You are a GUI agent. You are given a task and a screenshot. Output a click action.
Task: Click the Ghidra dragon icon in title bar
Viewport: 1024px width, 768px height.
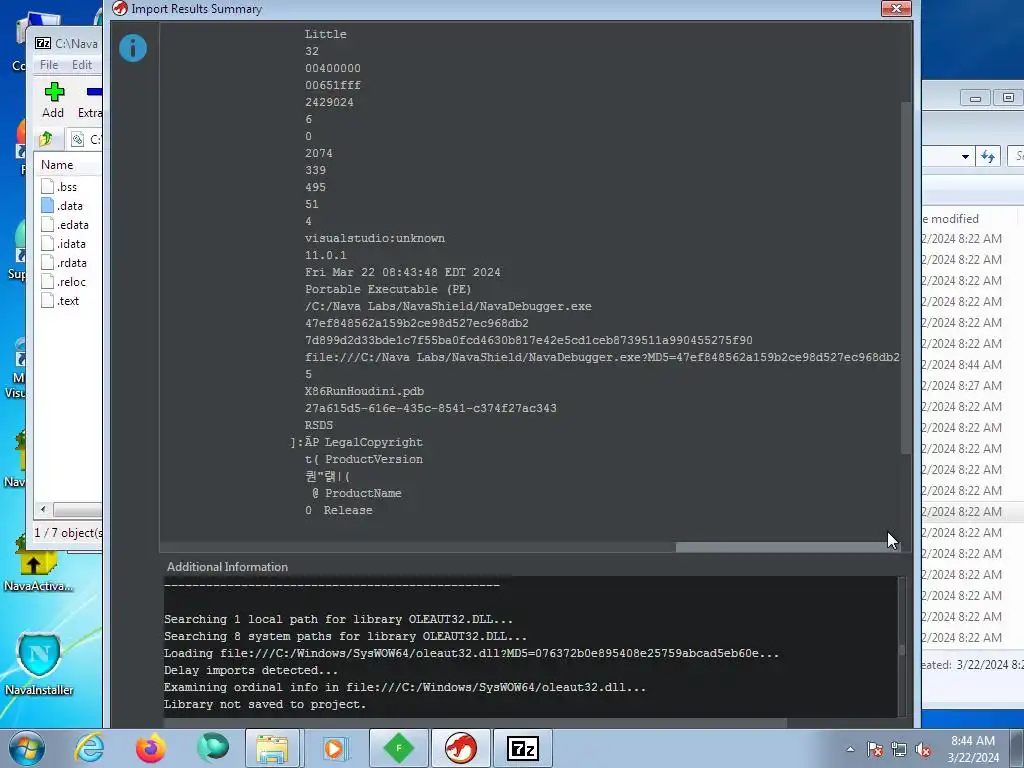120,8
